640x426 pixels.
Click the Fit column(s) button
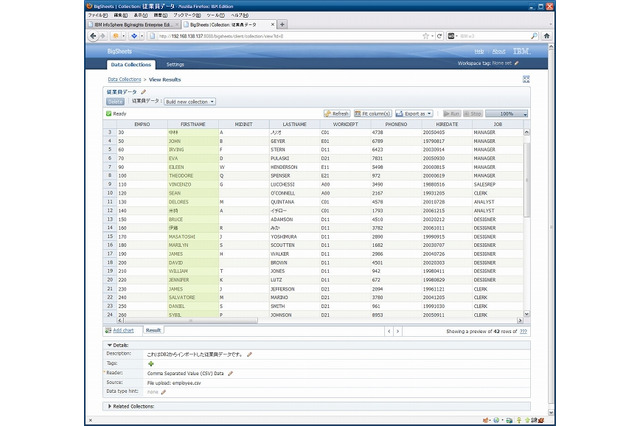coord(373,113)
